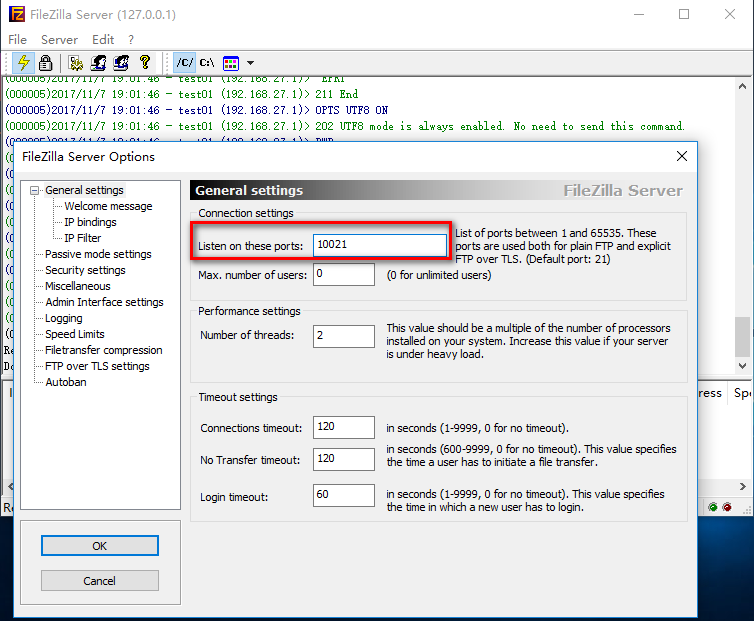
Task: Open Speed Limits settings page
Action: (x=75, y=334)
